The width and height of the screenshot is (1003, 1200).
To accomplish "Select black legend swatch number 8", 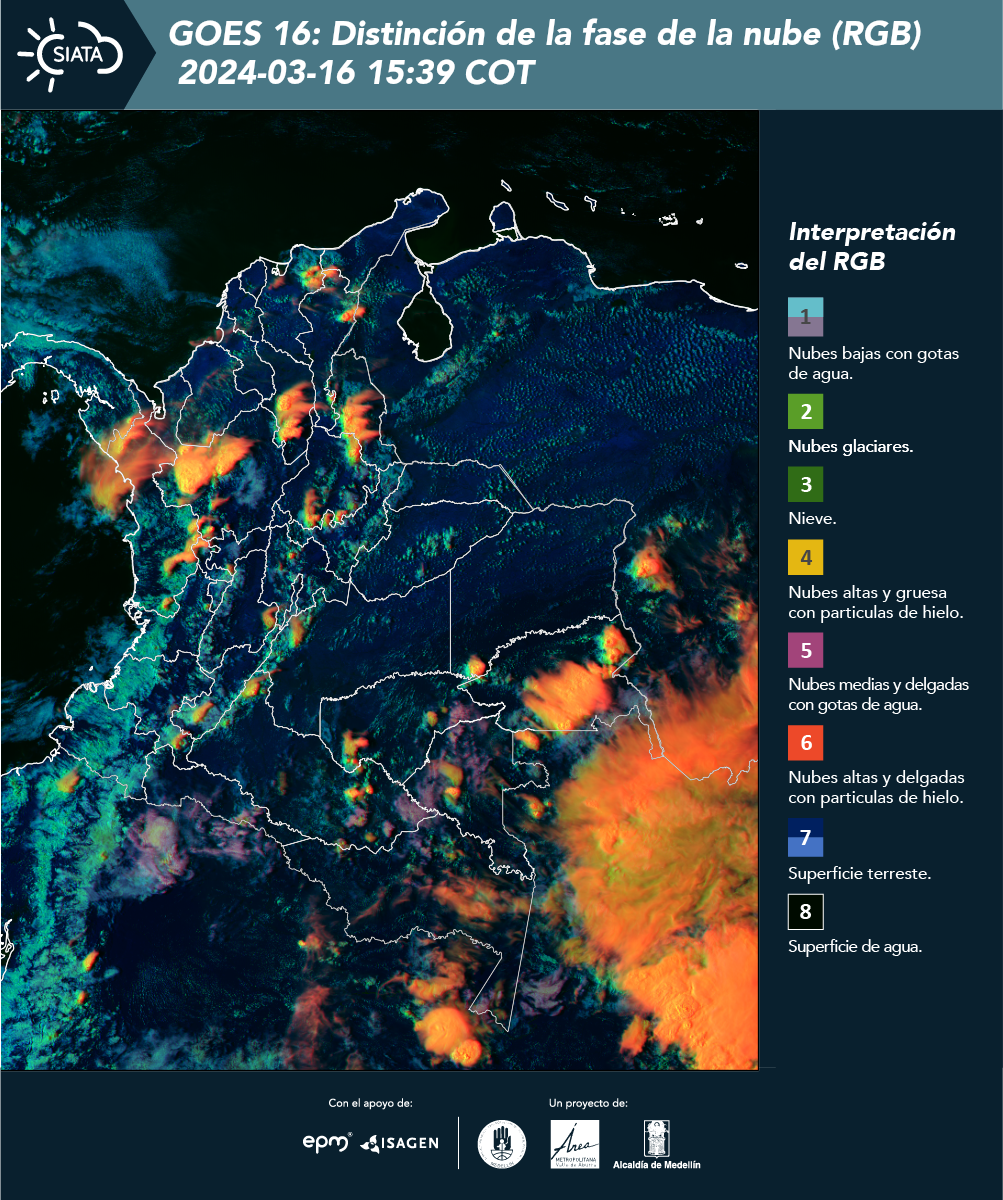I will [x=805, y=912].
